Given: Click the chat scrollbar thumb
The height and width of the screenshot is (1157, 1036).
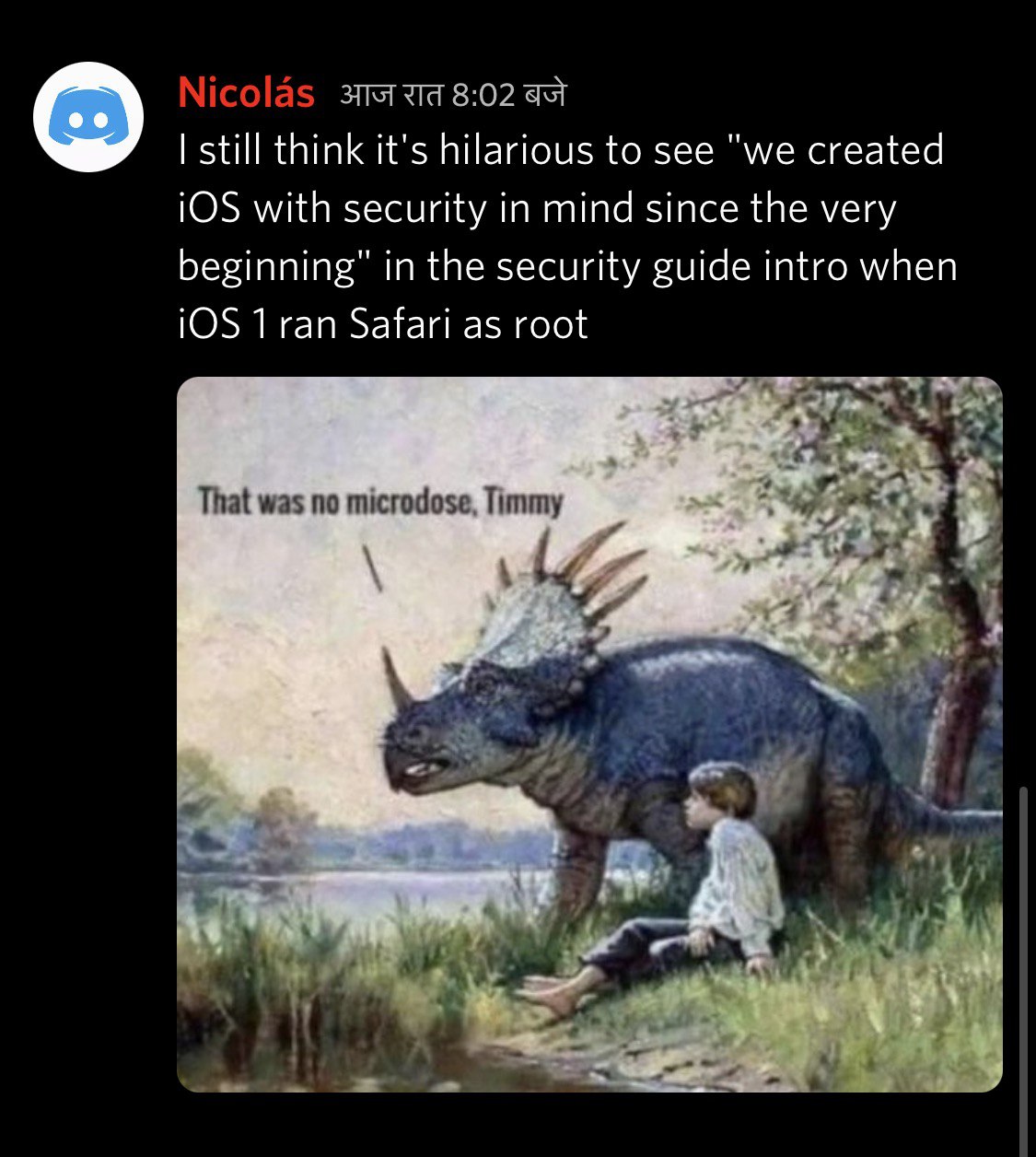Looking at the screenshot, I should (1023, 969).
